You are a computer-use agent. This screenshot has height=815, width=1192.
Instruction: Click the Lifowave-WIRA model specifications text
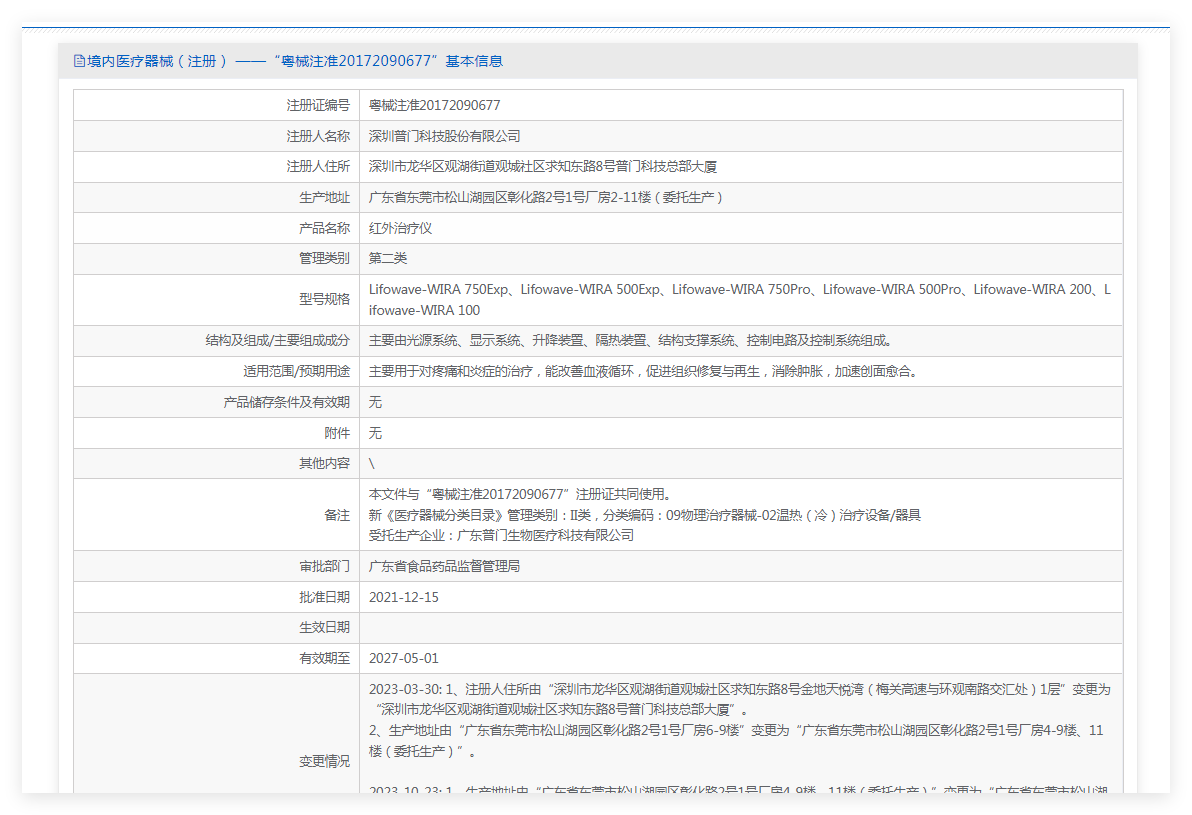click(739, 299)
